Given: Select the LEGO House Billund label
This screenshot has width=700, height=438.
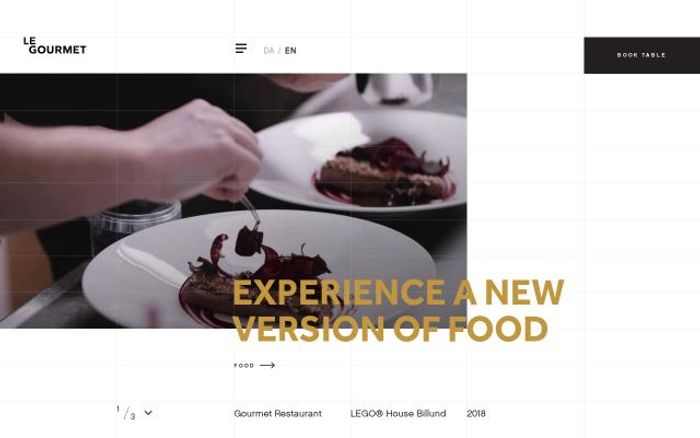Looking at the screenshot, I should point(398,413).
